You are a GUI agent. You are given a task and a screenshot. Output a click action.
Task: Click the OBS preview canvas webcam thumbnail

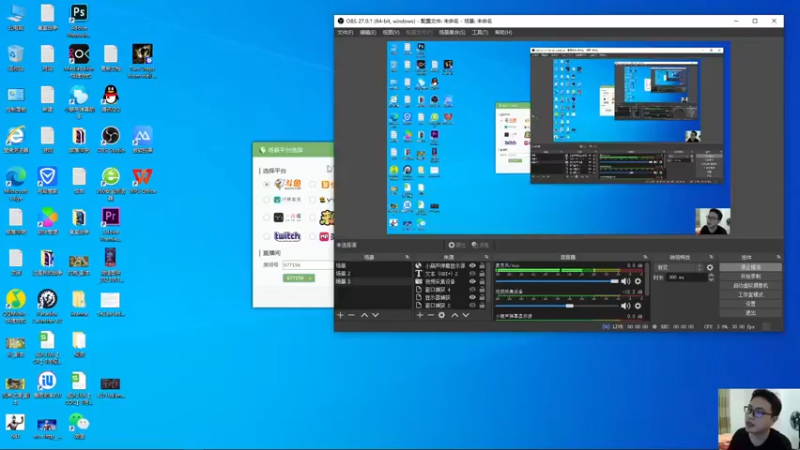pyautogui.click(x=713, y=221)
